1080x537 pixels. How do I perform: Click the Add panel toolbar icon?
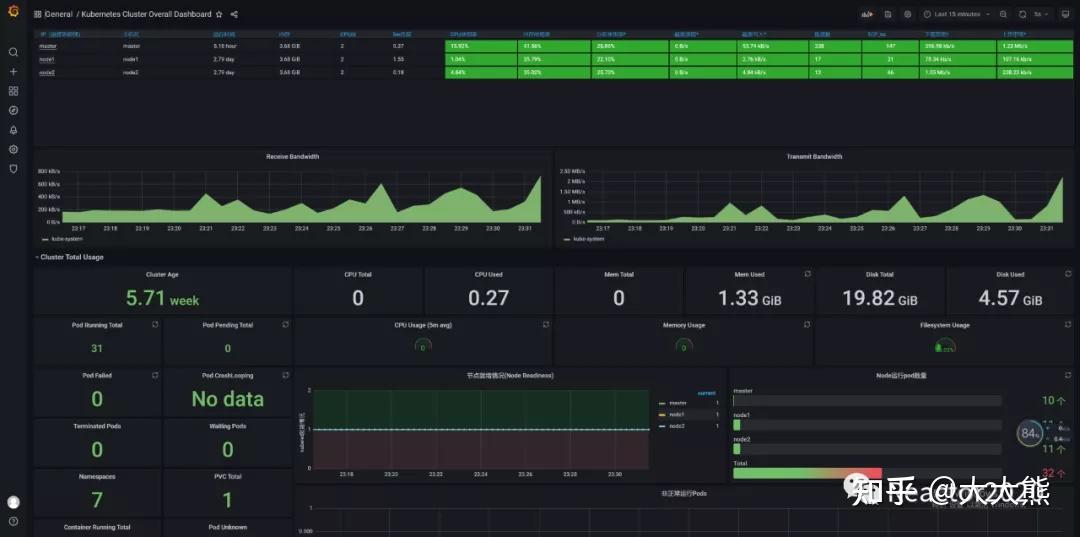(x=868, y=14)
